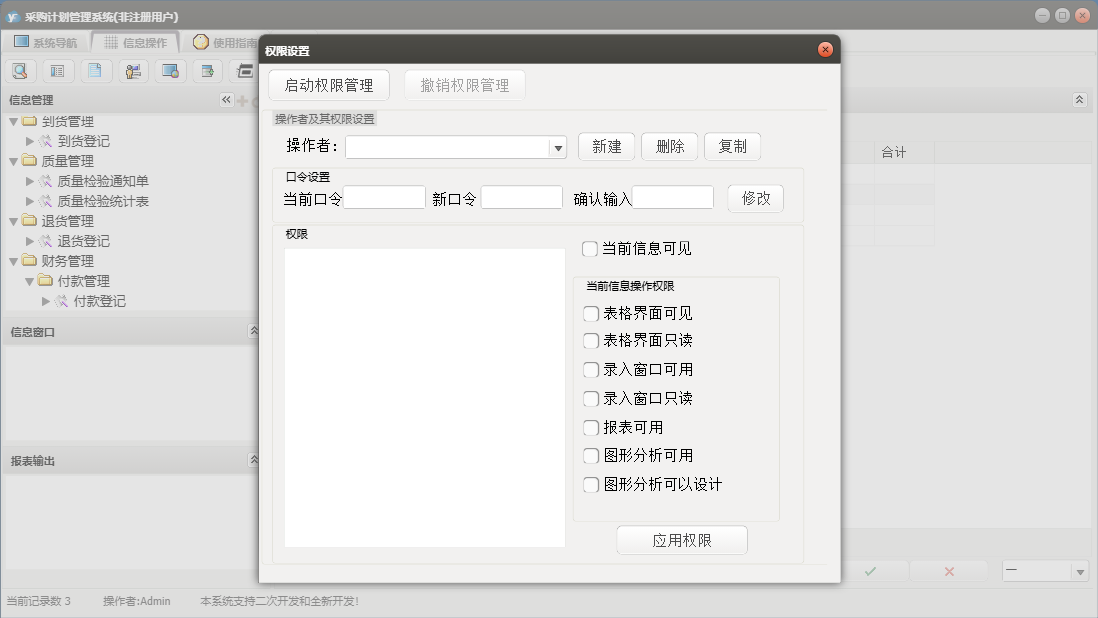Viewport: 1098px width, 618px height.
Task: Click the 合计 column header in main table
Action: click(903, 153)
